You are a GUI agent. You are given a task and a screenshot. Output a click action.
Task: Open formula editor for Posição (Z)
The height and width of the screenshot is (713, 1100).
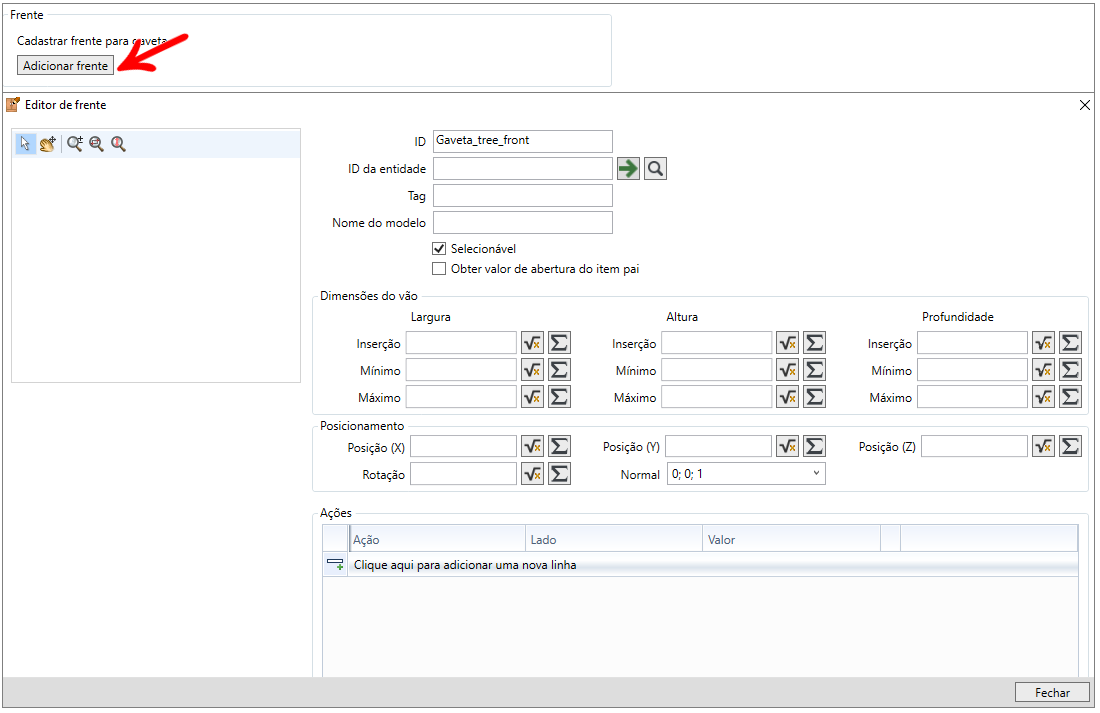point(1044,446)
